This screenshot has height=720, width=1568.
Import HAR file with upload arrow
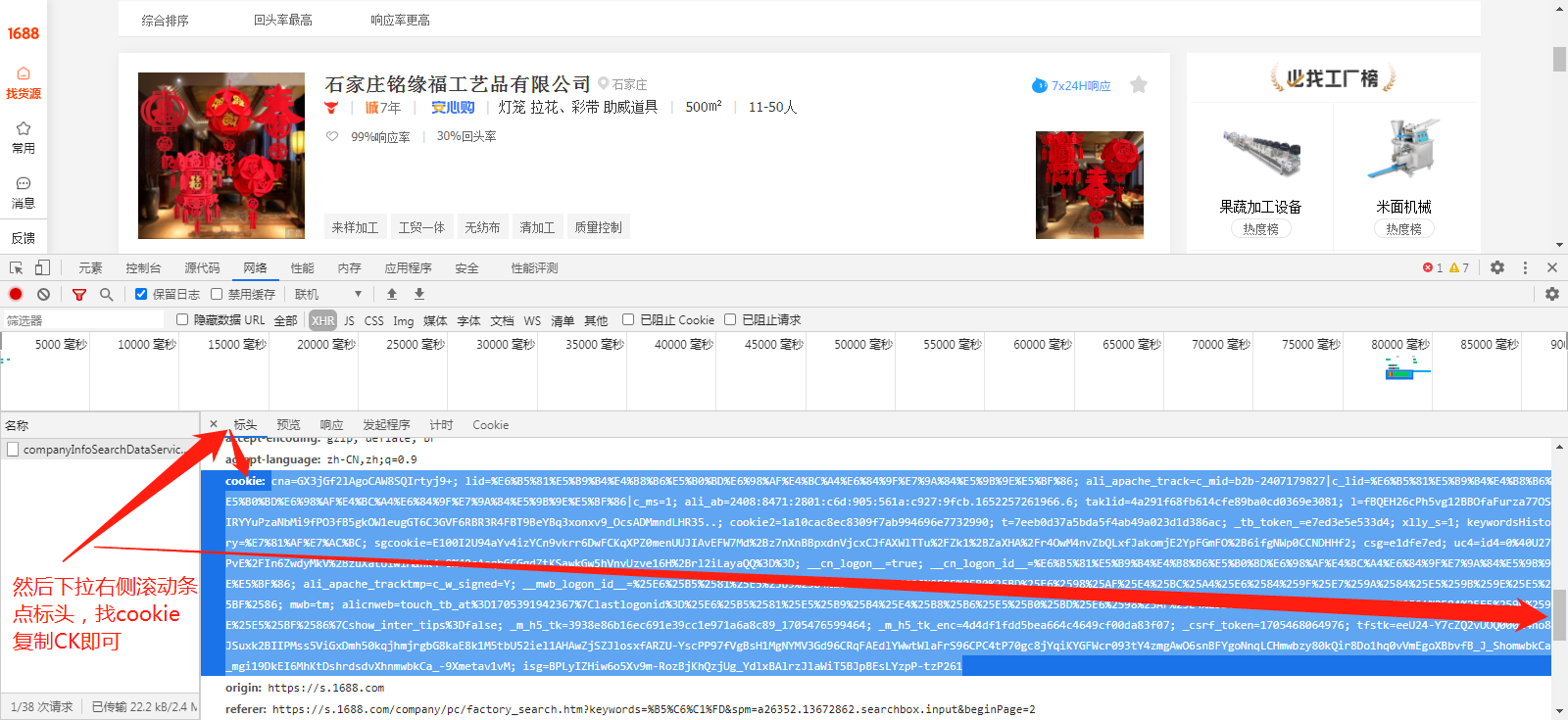click(x=392, y=294)
